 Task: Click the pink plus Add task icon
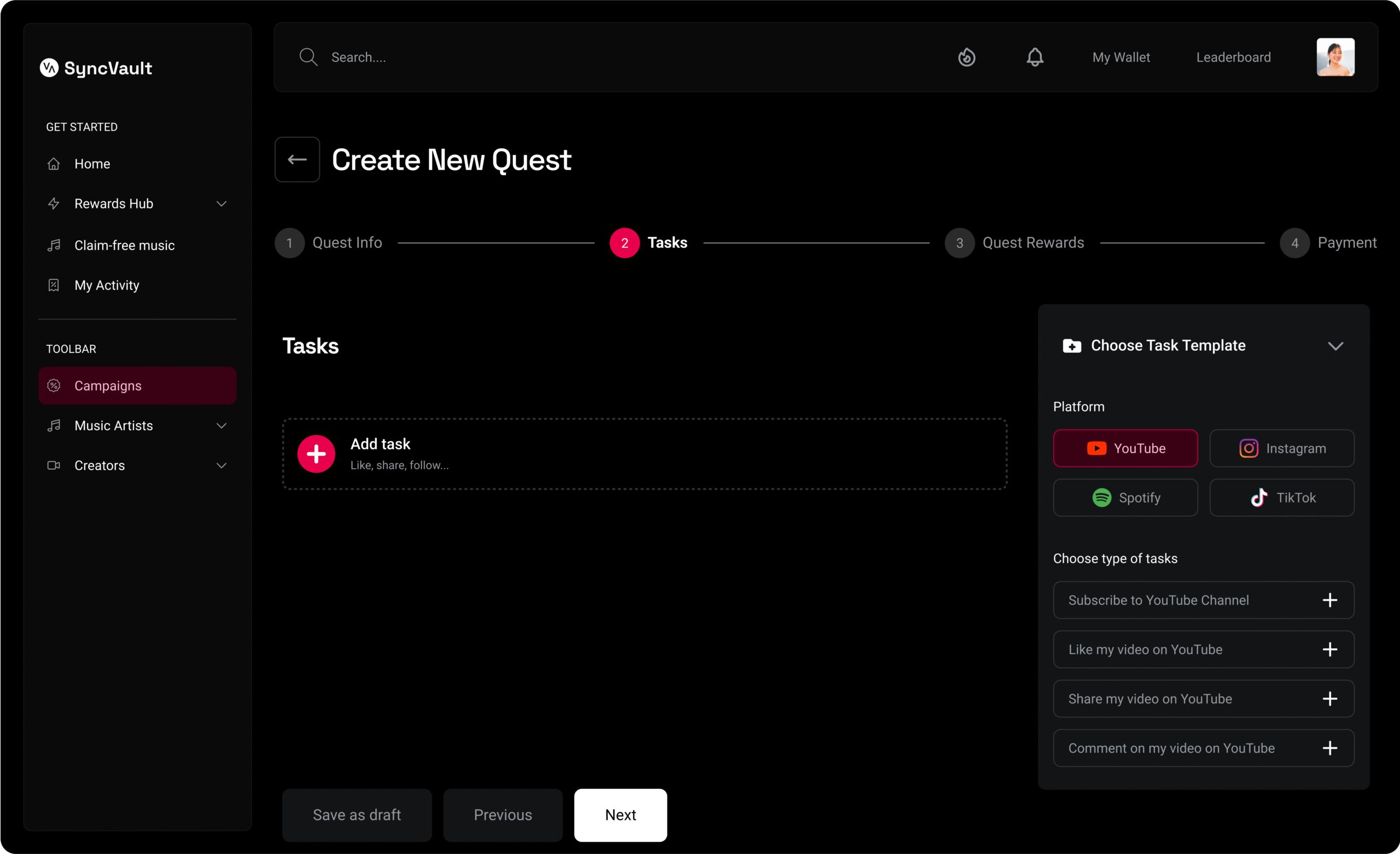pos(316,454)
